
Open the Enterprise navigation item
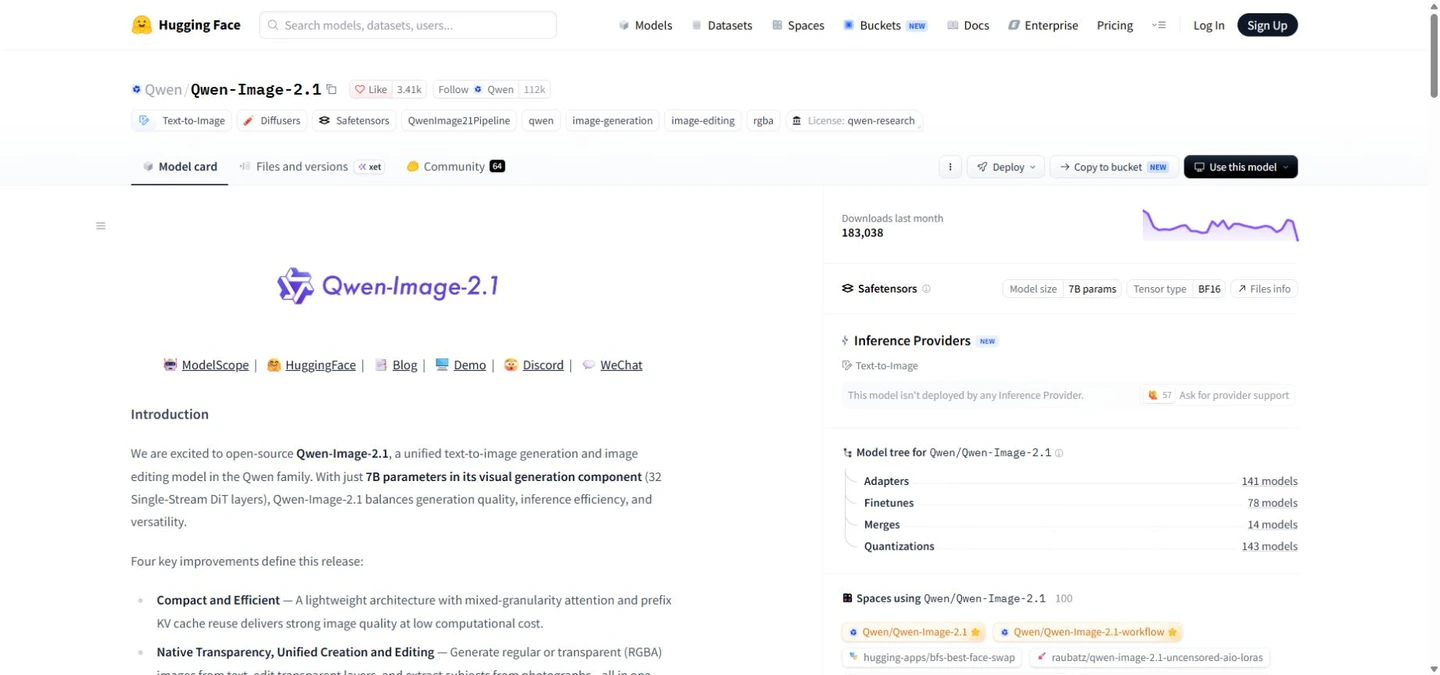click(1042, 25)
